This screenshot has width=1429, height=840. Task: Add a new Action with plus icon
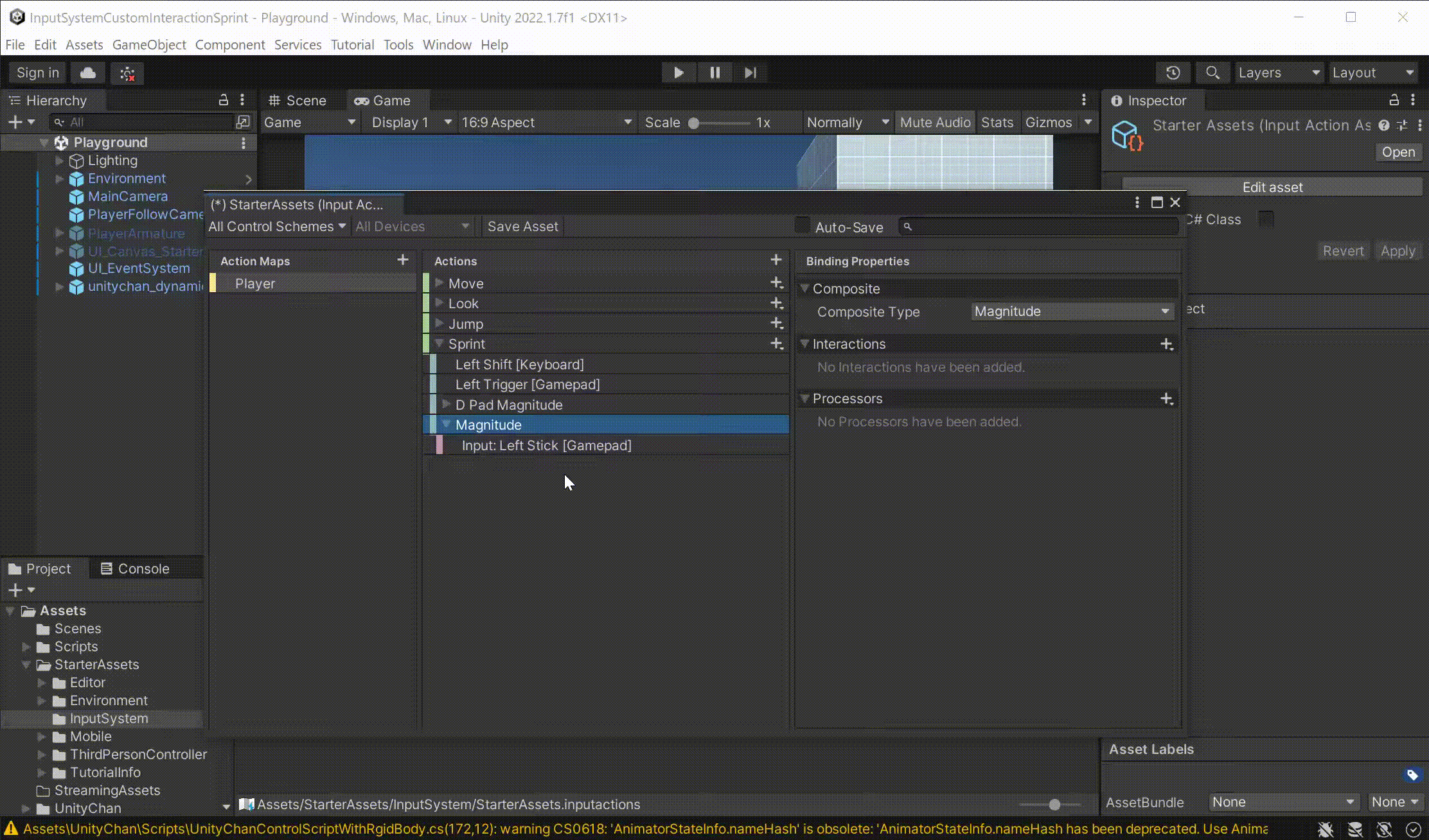pos(776,260)
